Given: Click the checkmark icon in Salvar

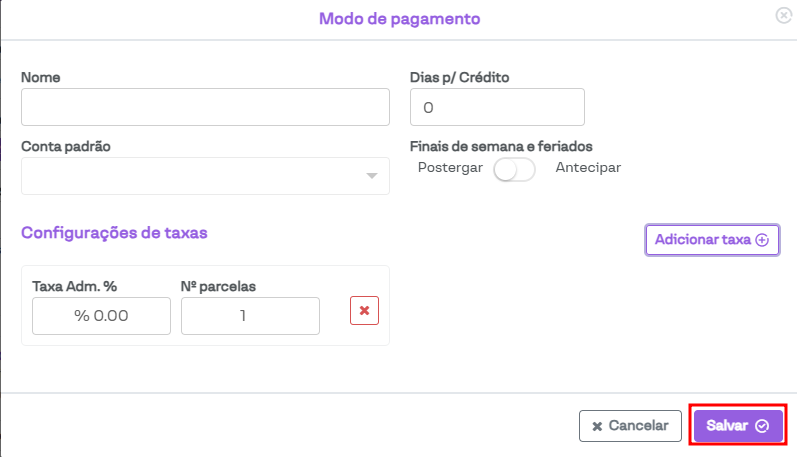Looking at the screenshot, I should (x=762, y=426).
